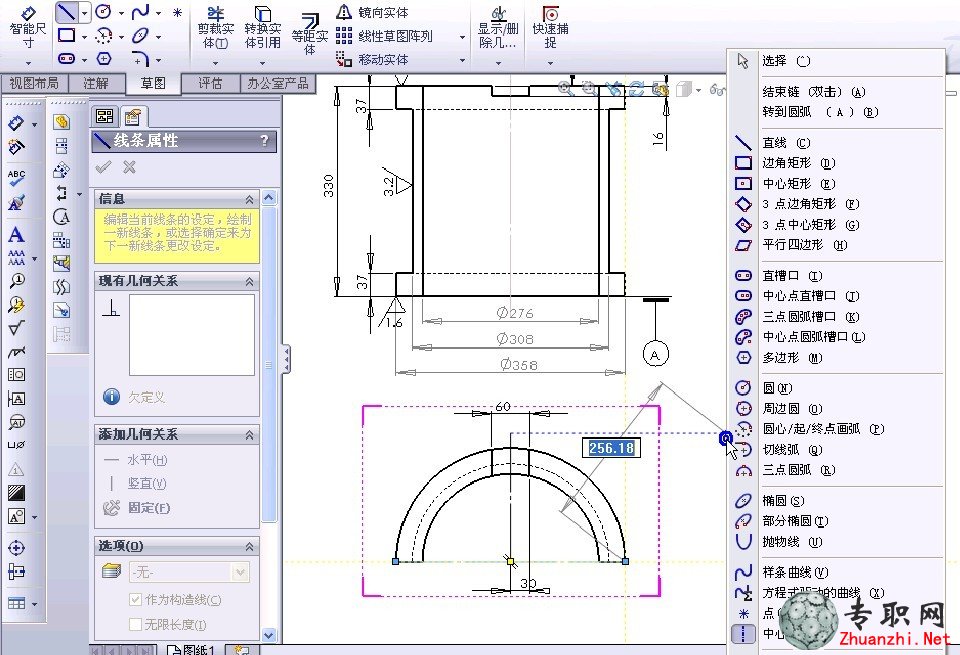Add 竖直(V) vertical relation
This screenshot has width=960, height=655.
coord(135,484)
